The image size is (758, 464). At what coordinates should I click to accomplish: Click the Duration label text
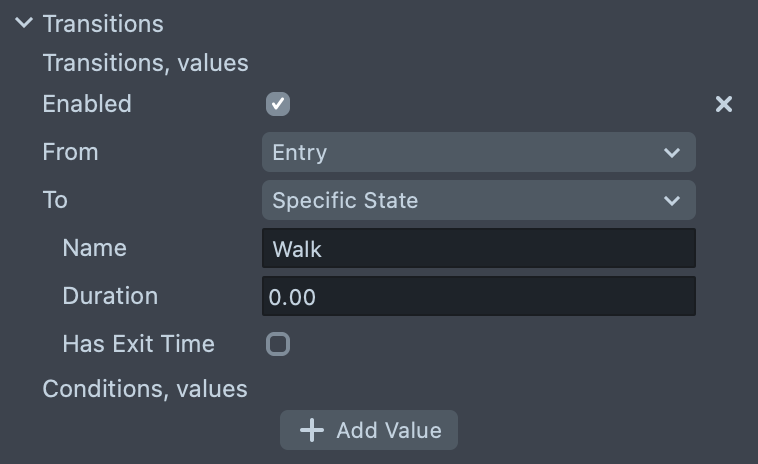[x=110, y=296]
